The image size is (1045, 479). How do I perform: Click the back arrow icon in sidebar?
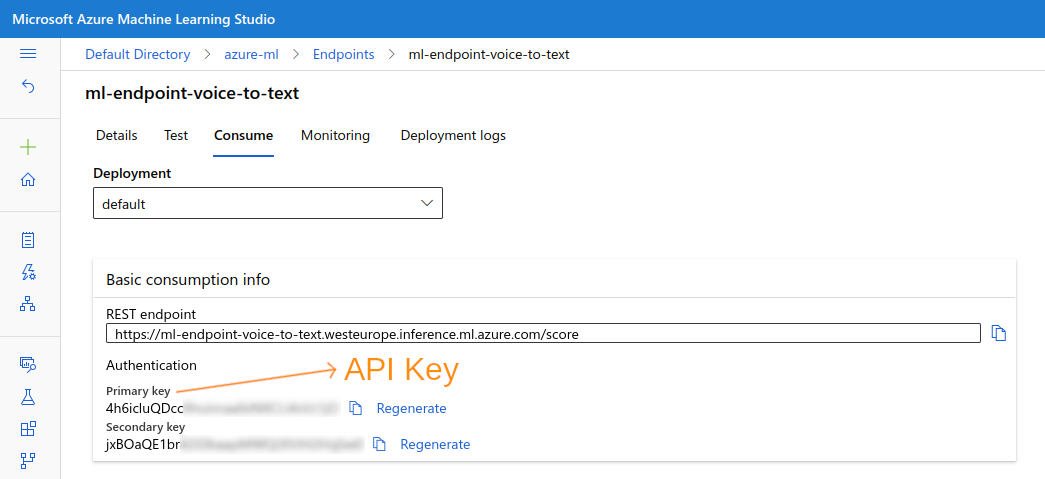(28, 86)
